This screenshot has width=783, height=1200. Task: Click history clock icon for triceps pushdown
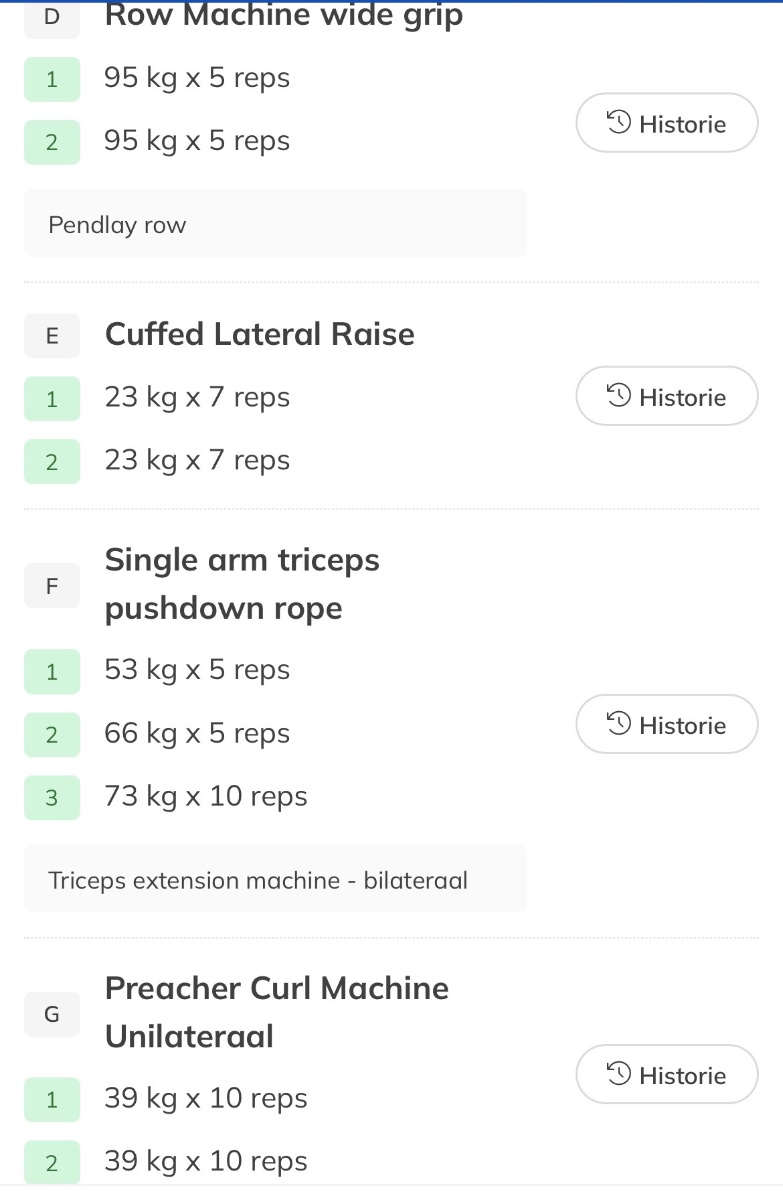point(620,724)
